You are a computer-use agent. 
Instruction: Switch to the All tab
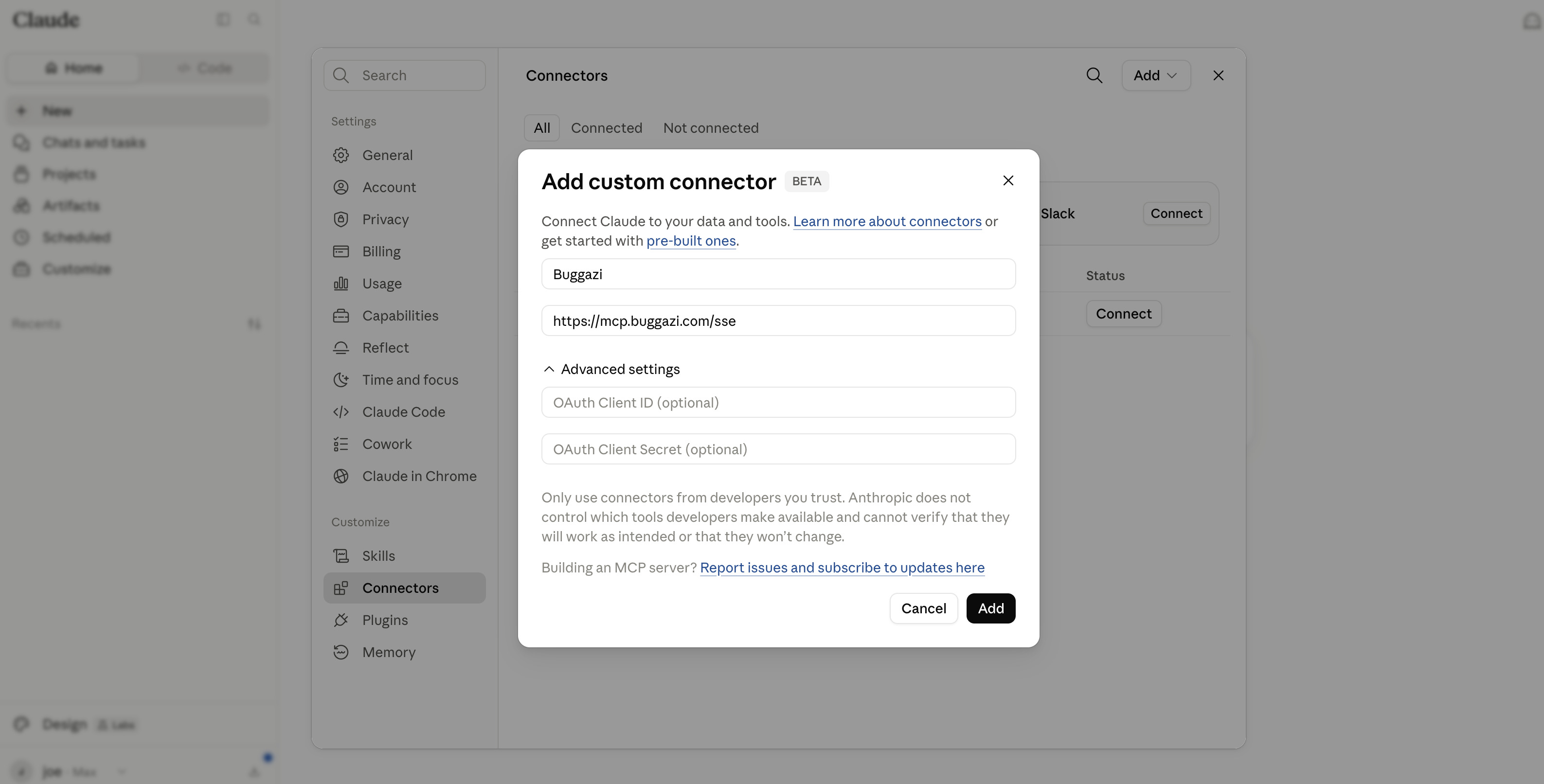click(542, 128)
